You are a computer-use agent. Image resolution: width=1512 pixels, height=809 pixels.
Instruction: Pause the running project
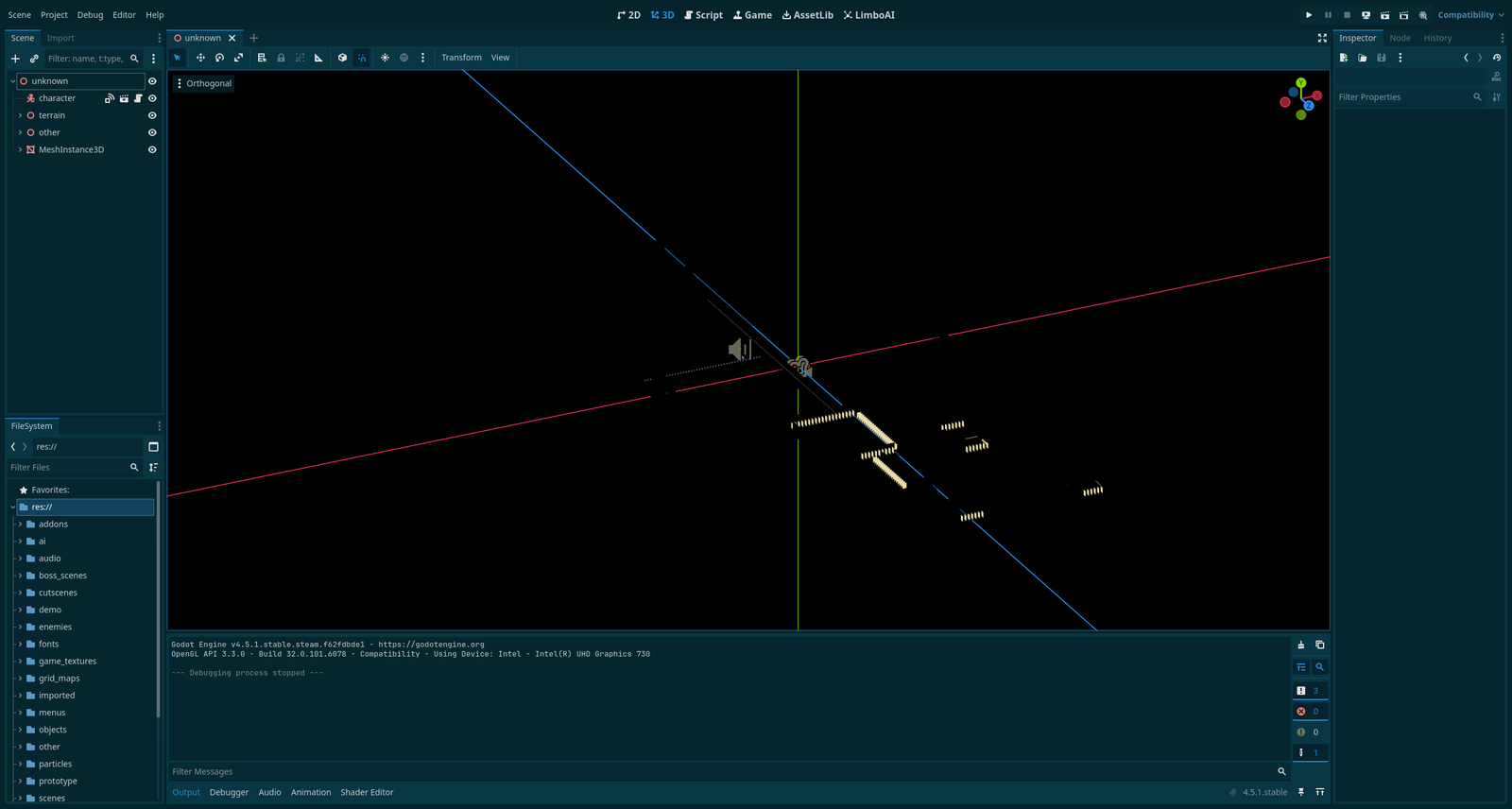point(1328,15)
